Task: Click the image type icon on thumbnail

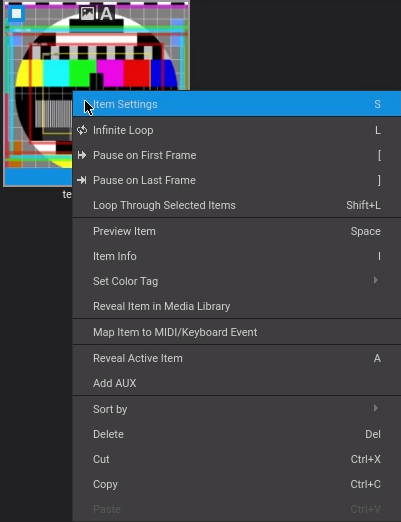Action: pos(87,13)
